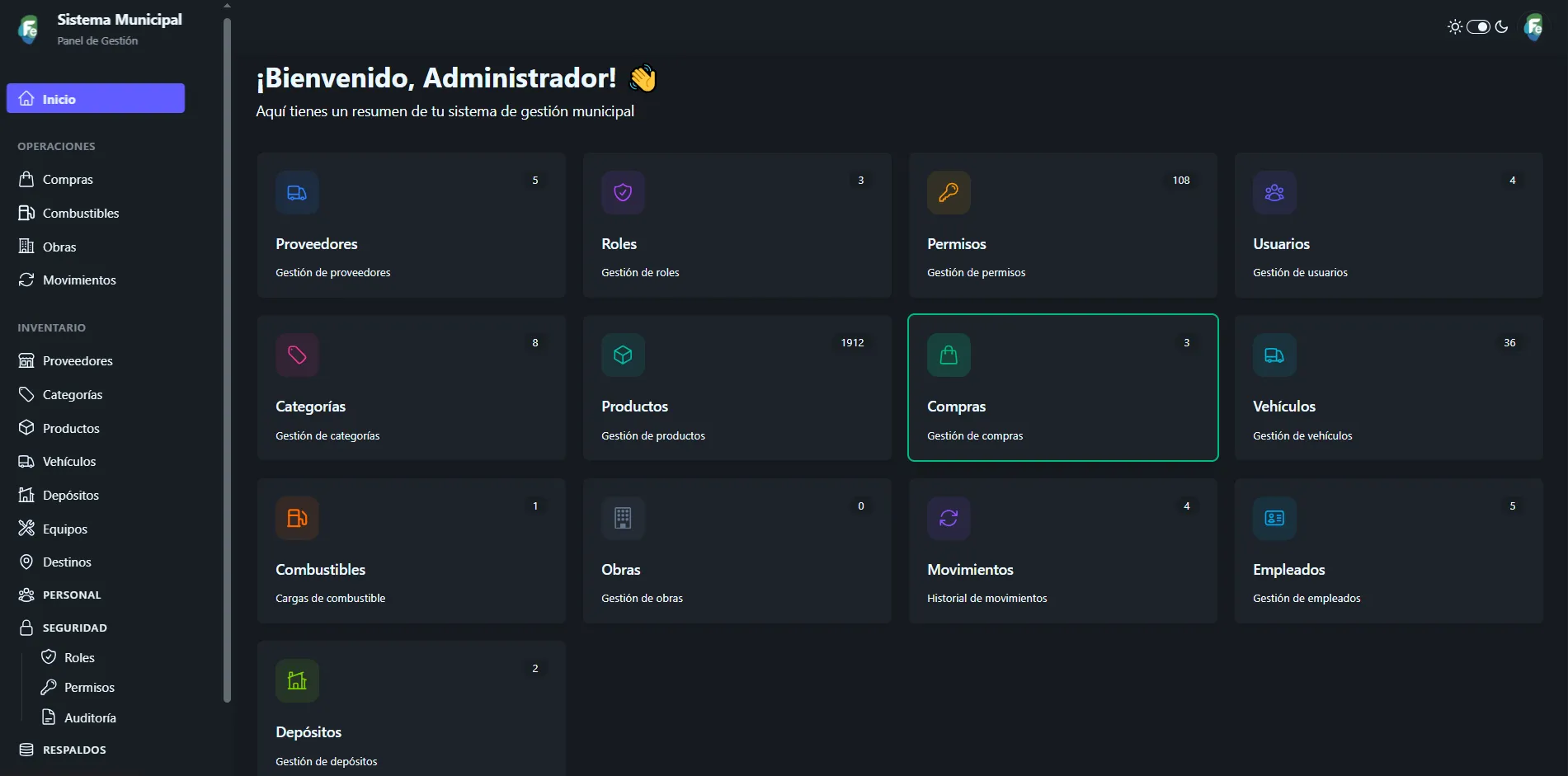Open the user avatar in top right
1568x776 pixels.
[x=1533, y=27]
